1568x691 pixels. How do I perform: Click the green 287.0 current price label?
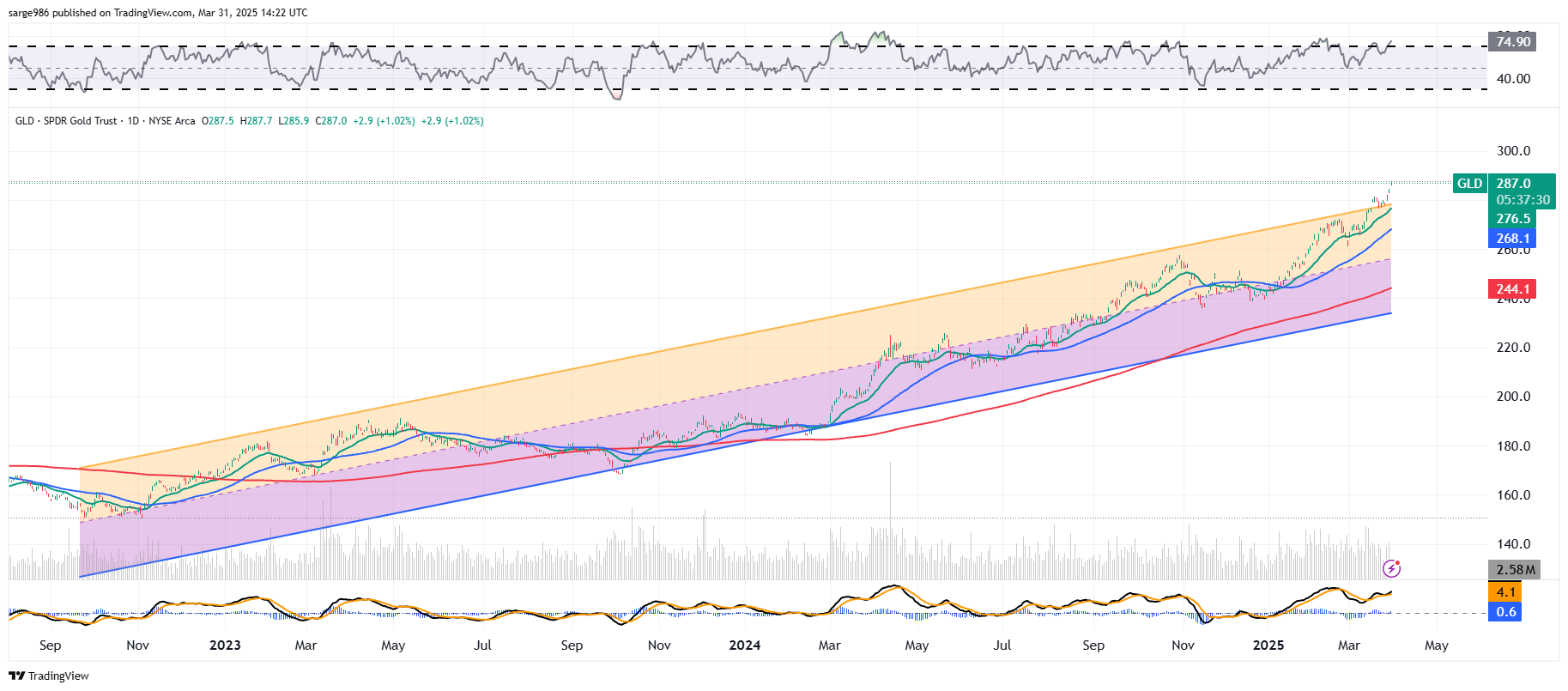(1514, 184)
